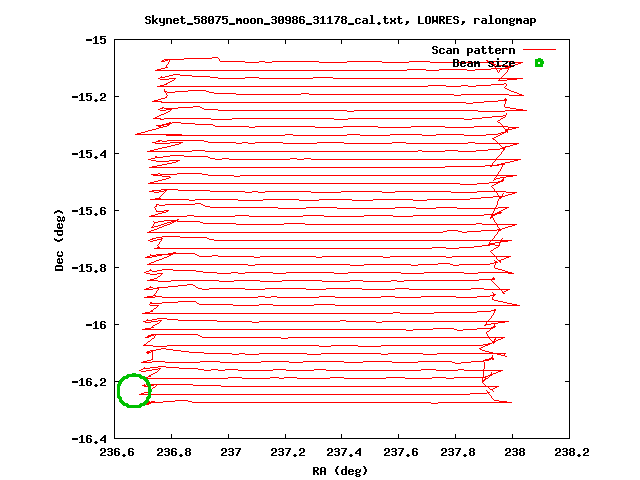Click the 'Dec (deg)' axis label

point(59,240)
